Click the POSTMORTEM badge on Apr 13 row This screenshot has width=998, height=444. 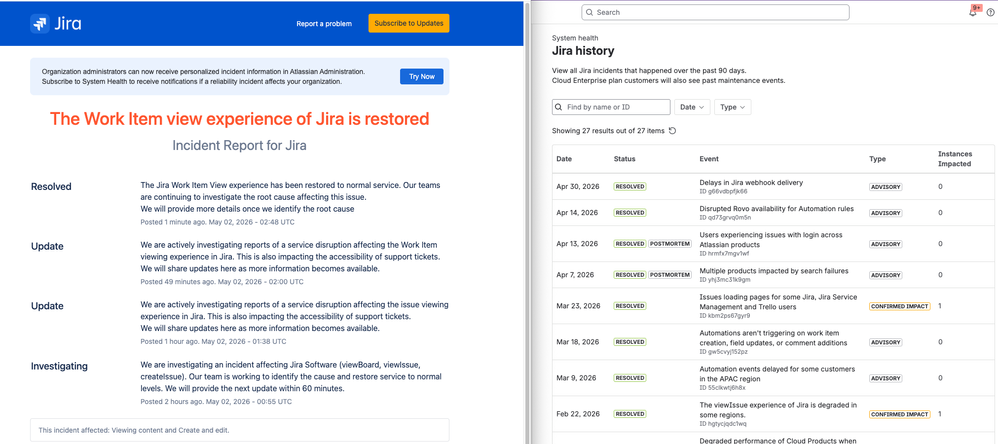click(x=670, y=244)
